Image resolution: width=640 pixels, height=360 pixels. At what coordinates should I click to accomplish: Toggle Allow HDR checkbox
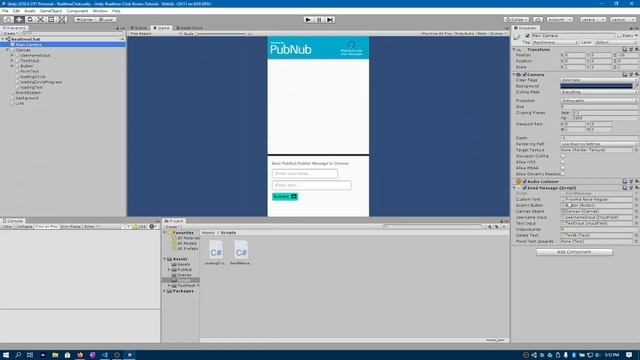(562, 162)
